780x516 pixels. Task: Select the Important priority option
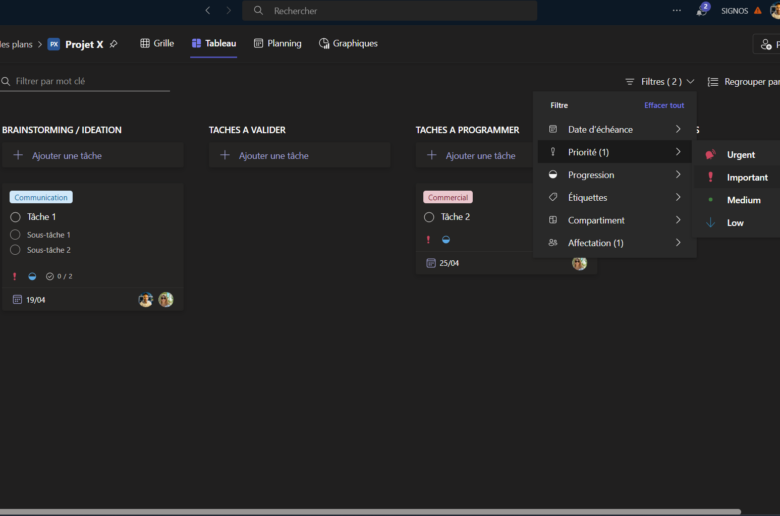click(746, 178)
